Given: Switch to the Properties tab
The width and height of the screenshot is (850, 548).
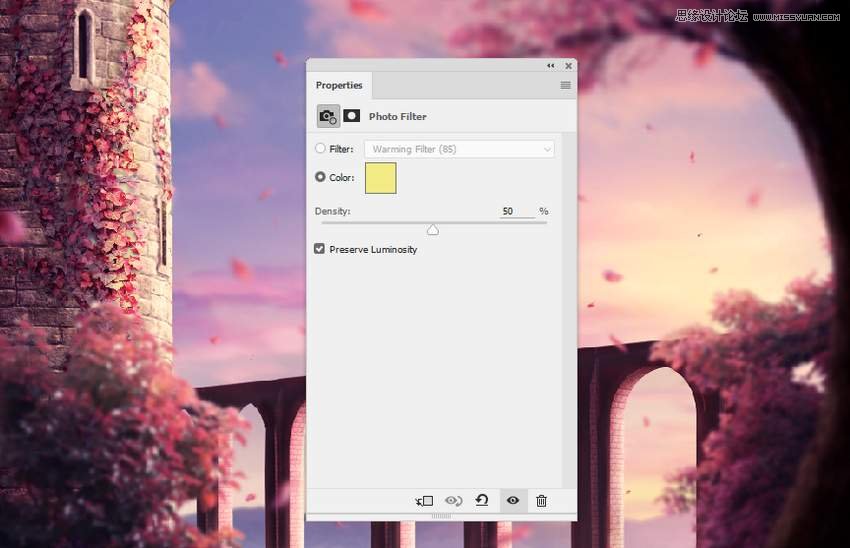Looking at the screenshot, I should 339,85.
